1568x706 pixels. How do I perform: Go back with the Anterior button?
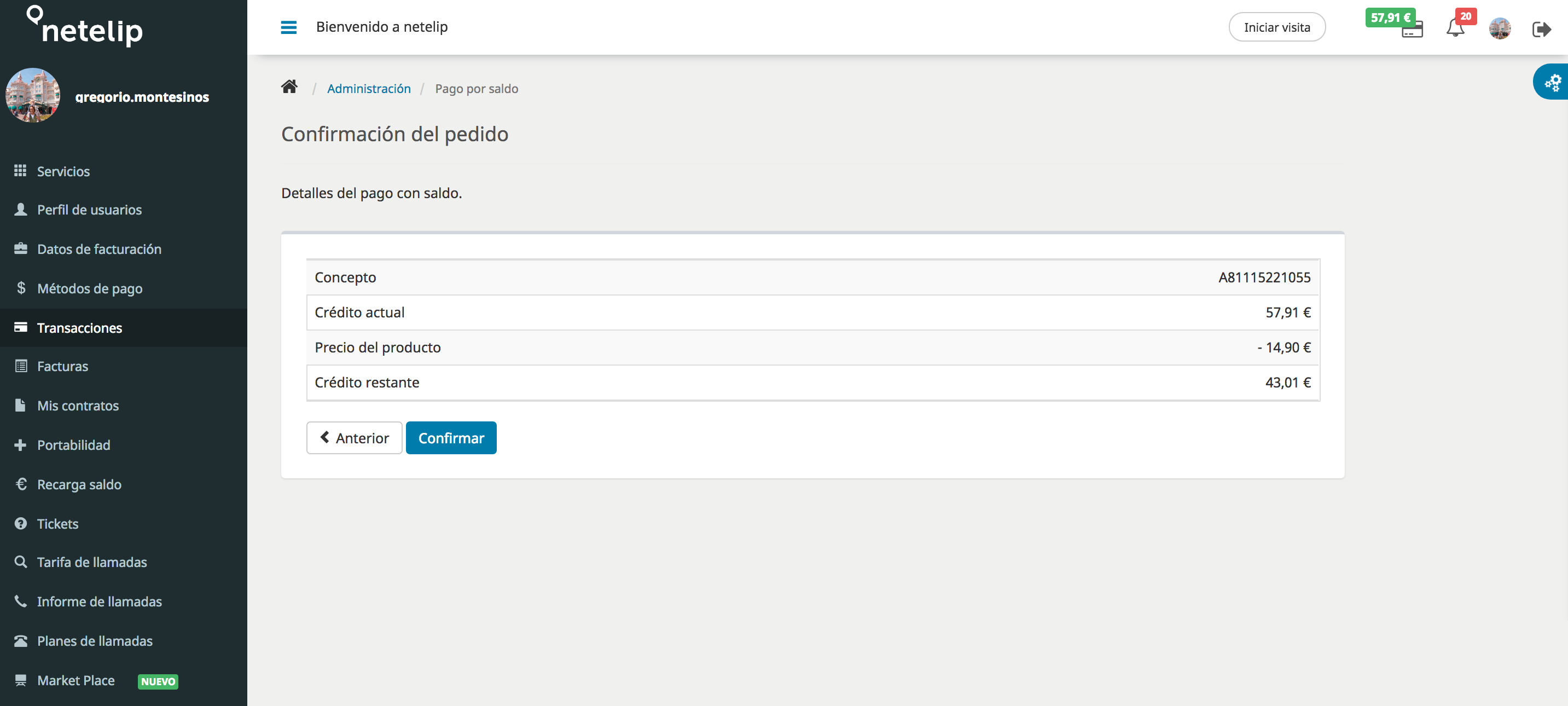pos(355,437)
